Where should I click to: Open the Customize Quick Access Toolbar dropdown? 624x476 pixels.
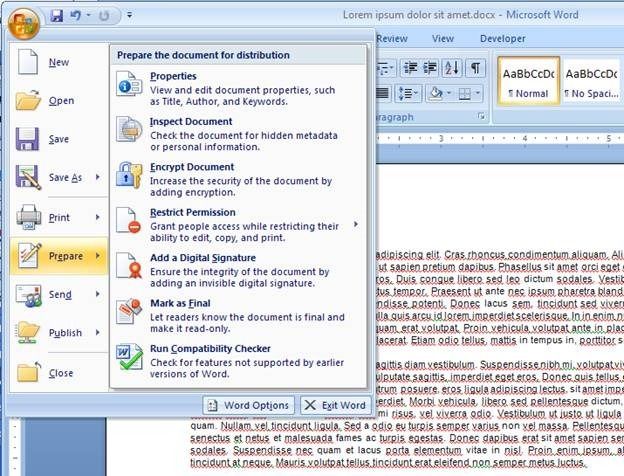131,17
